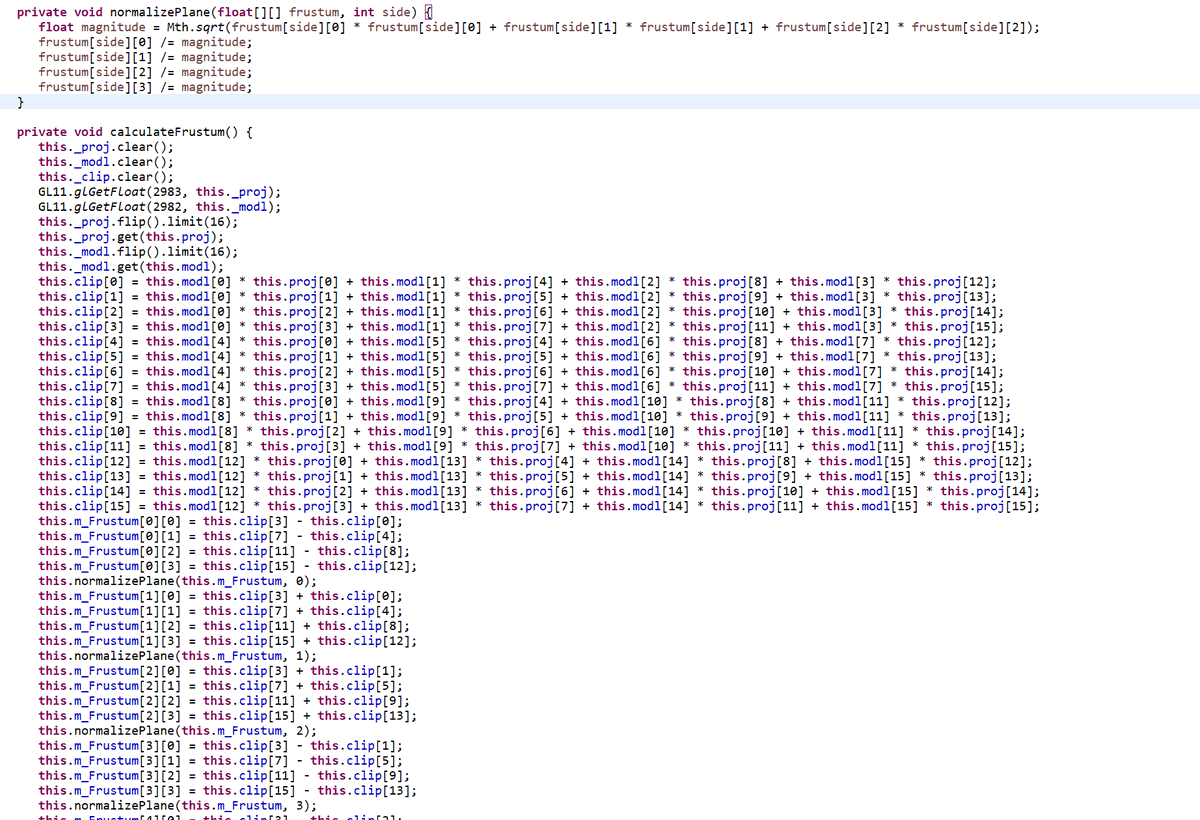Click the 'this.m_Frustum[0][2] =' line
Screen dimensions: 1200x820
click(224, 551)
